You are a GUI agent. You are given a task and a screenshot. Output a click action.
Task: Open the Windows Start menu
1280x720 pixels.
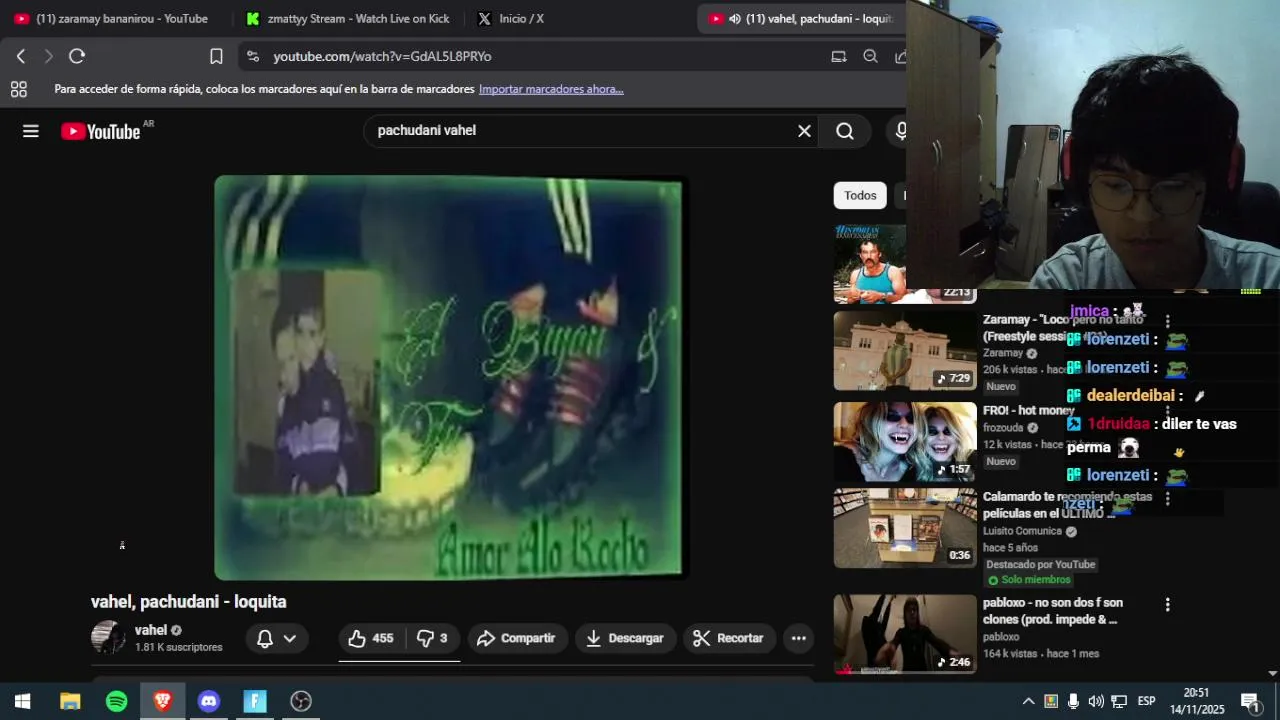pos(23,701)
